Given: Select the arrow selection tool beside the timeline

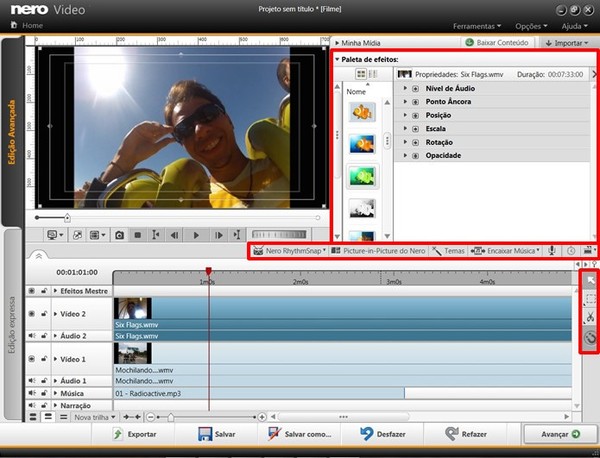Looking at the screenshot, I should click(591, 280).
